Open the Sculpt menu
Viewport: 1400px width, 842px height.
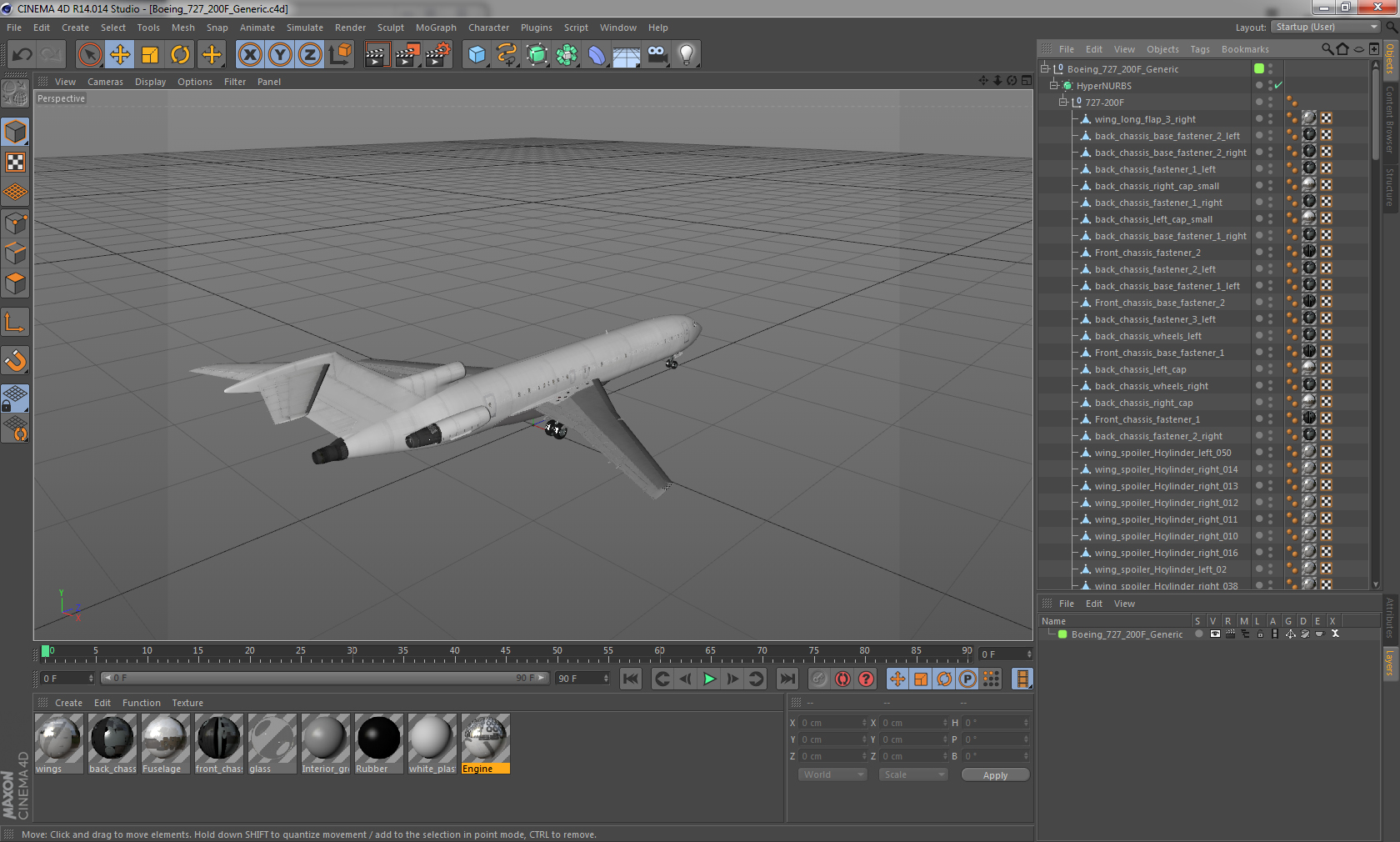pyautogui.click(x=390, y=28)
